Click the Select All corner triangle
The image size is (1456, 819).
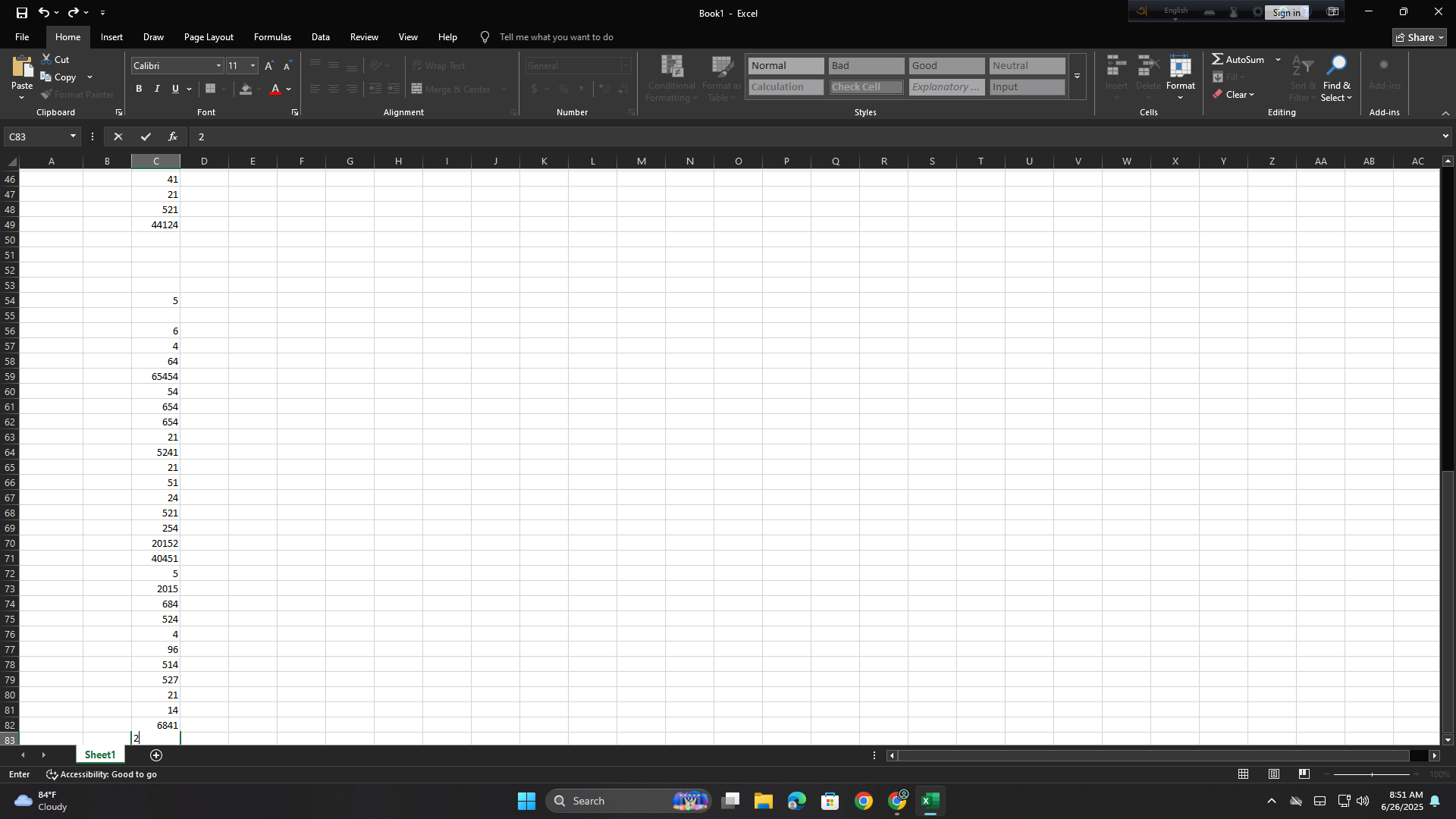11,162
